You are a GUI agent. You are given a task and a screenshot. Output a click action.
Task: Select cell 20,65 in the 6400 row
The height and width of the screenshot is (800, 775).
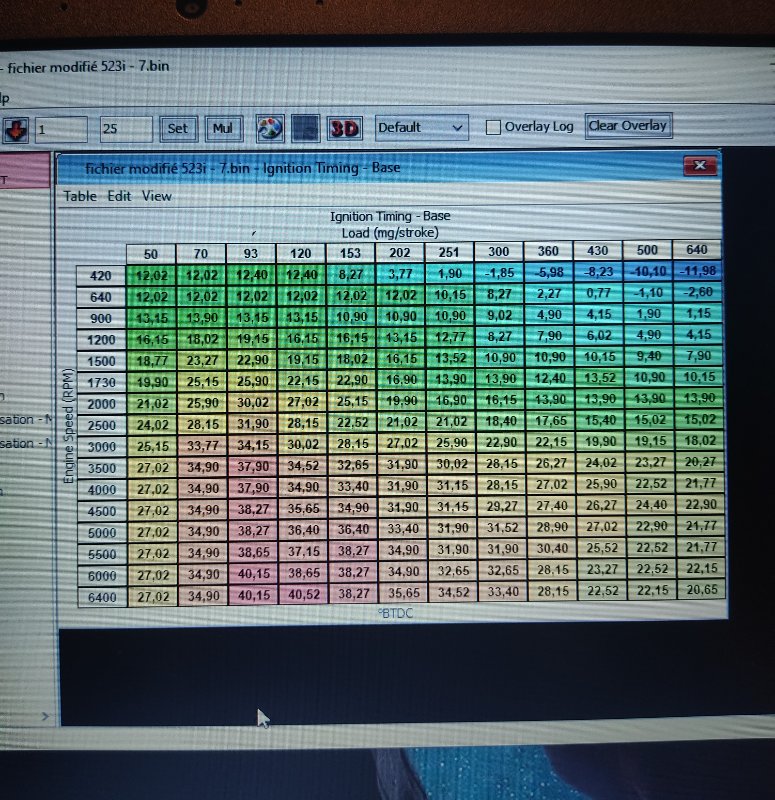[x=702, y=590]
